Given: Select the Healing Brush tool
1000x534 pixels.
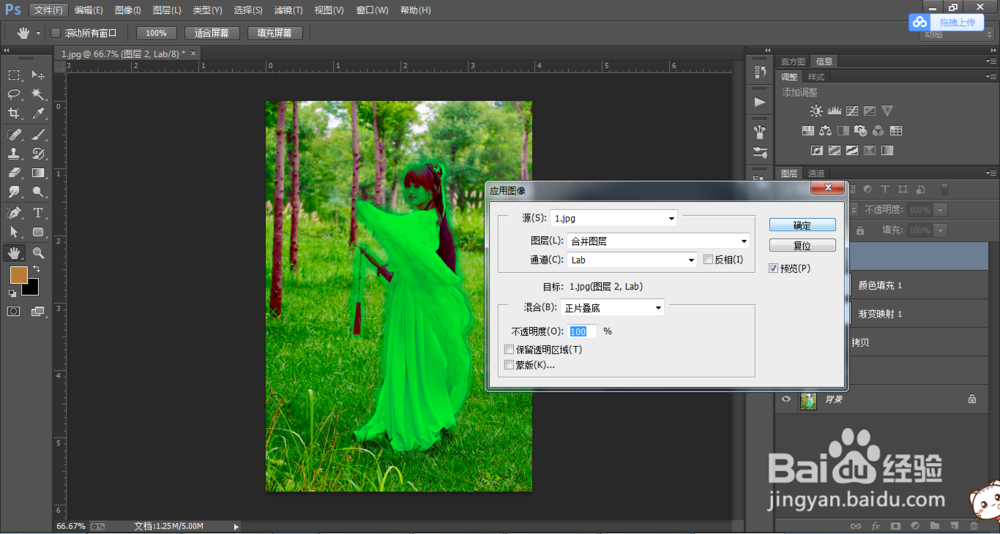Looking at the screenshot, I should tap(14, 135).
